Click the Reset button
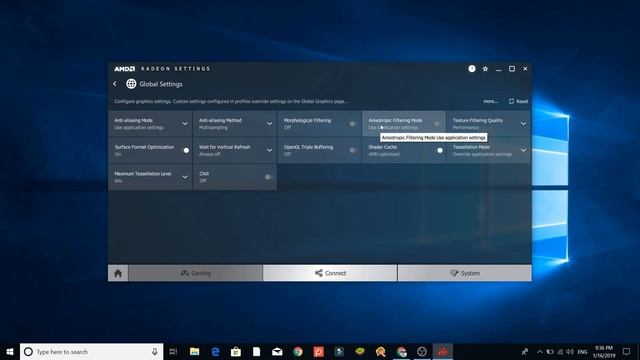The width and height of the screenshot is (640, 360). pos(518,101)
